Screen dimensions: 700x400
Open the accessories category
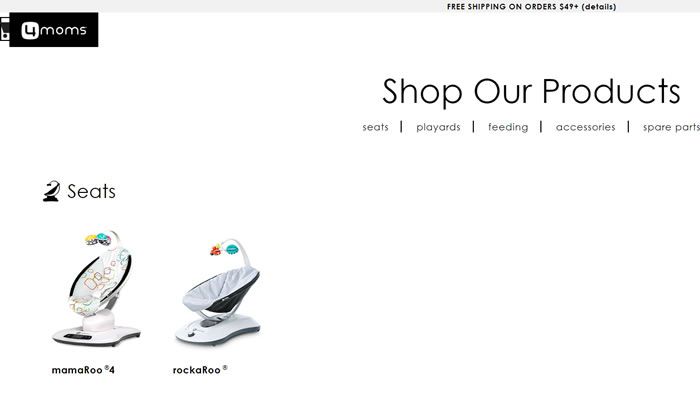tap(585, 127)
